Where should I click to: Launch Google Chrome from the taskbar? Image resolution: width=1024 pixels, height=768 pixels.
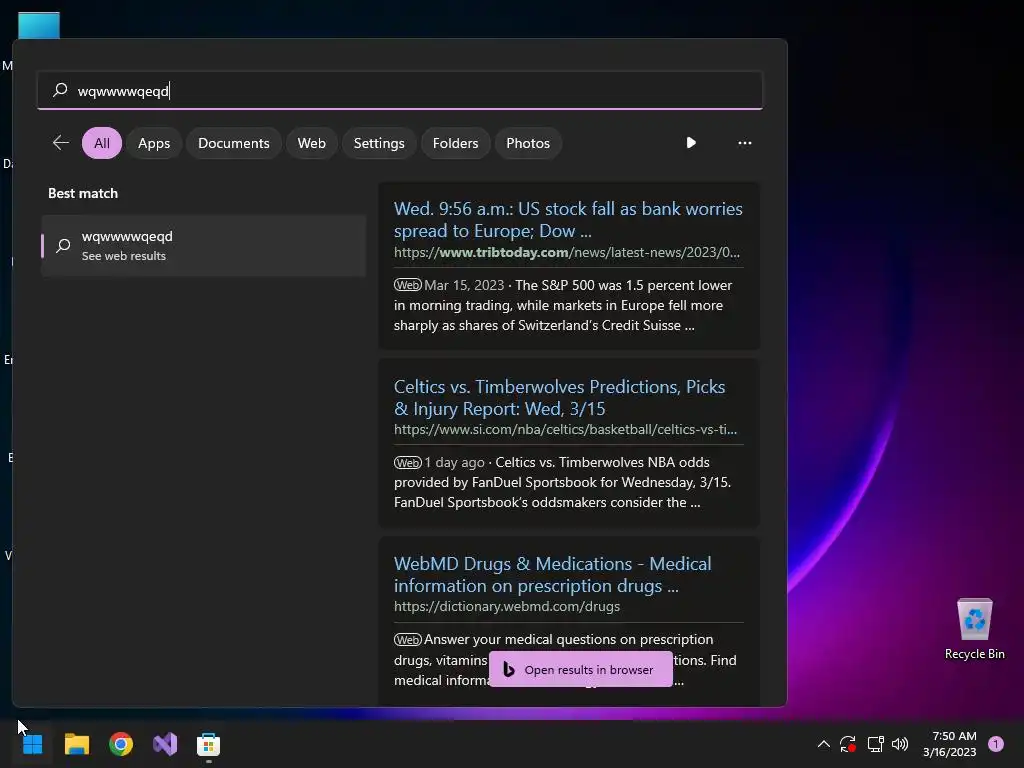tap(121, 744)
